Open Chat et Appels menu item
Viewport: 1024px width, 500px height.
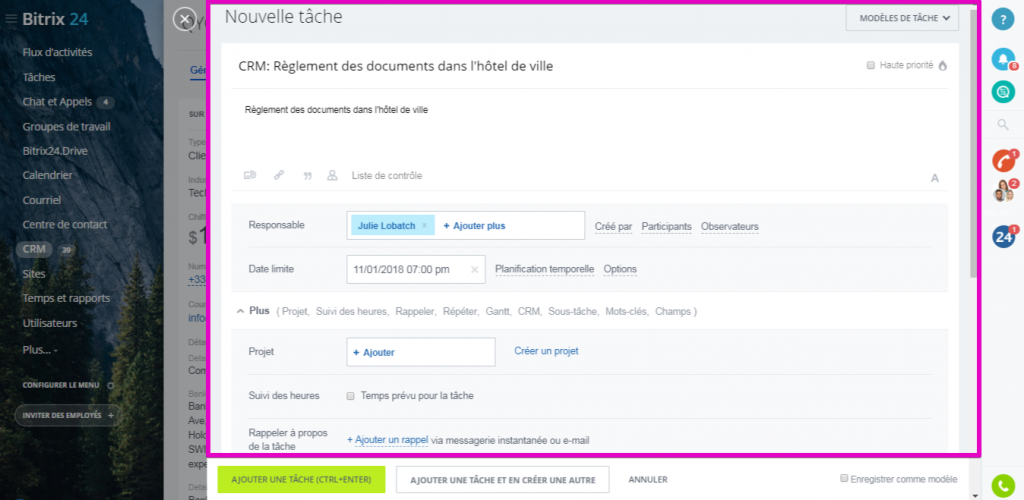coord(59,102)
